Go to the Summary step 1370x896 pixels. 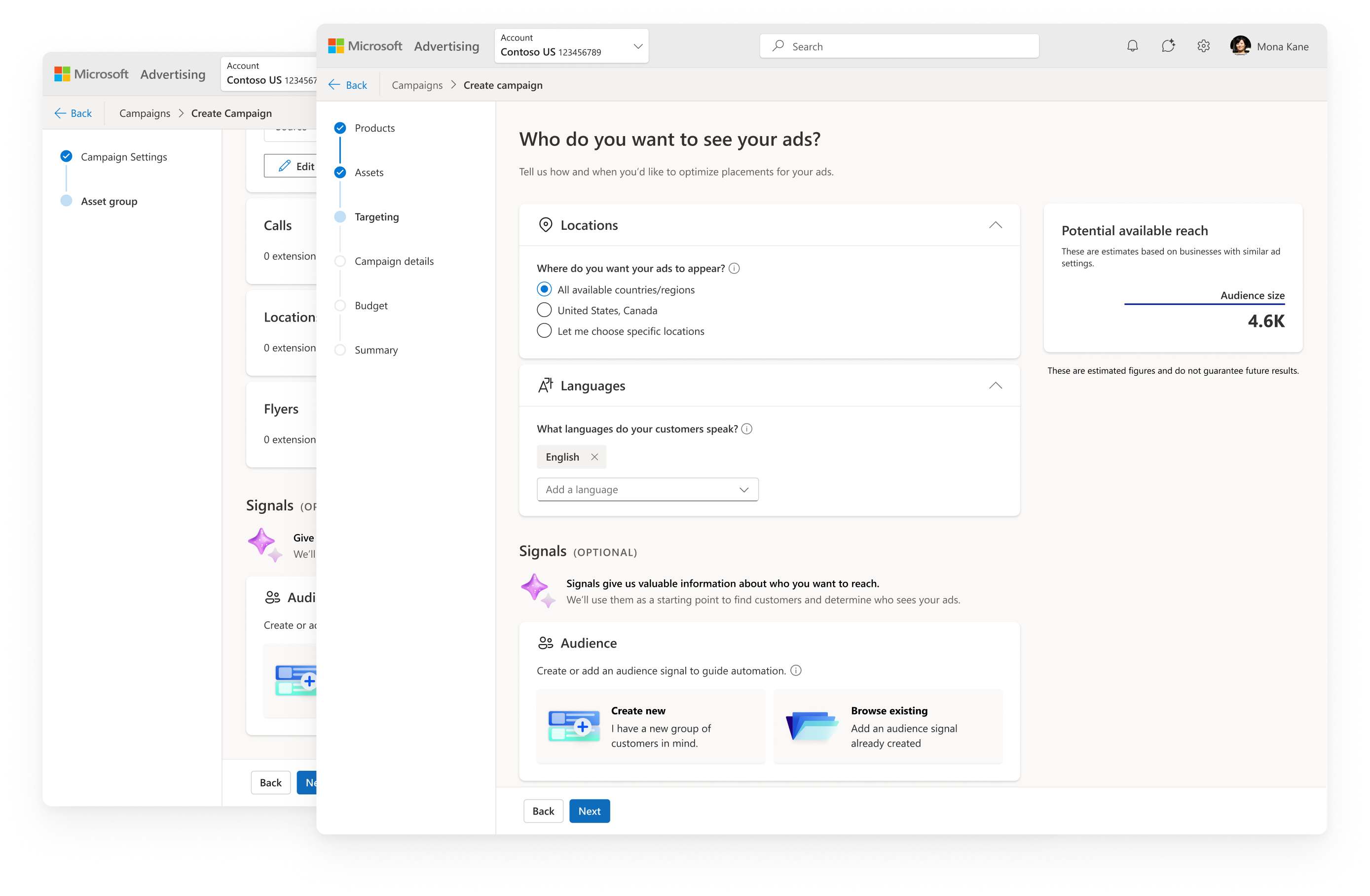[x=376, y=350]
